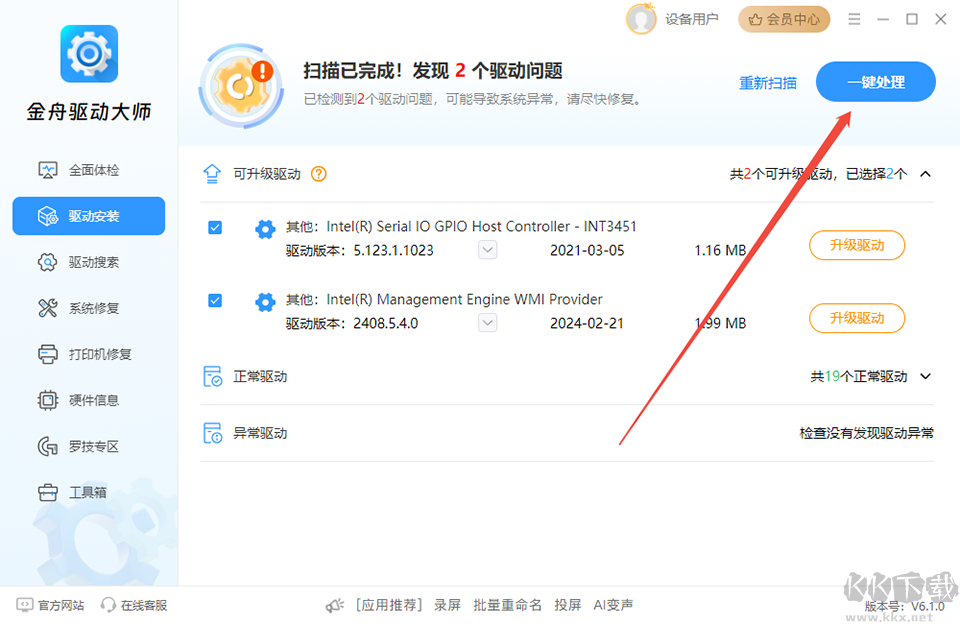This screenshot has width=960, height=624.
Task: Click the 共19个正常驱动 count text
Action: (x=859, y=376)
